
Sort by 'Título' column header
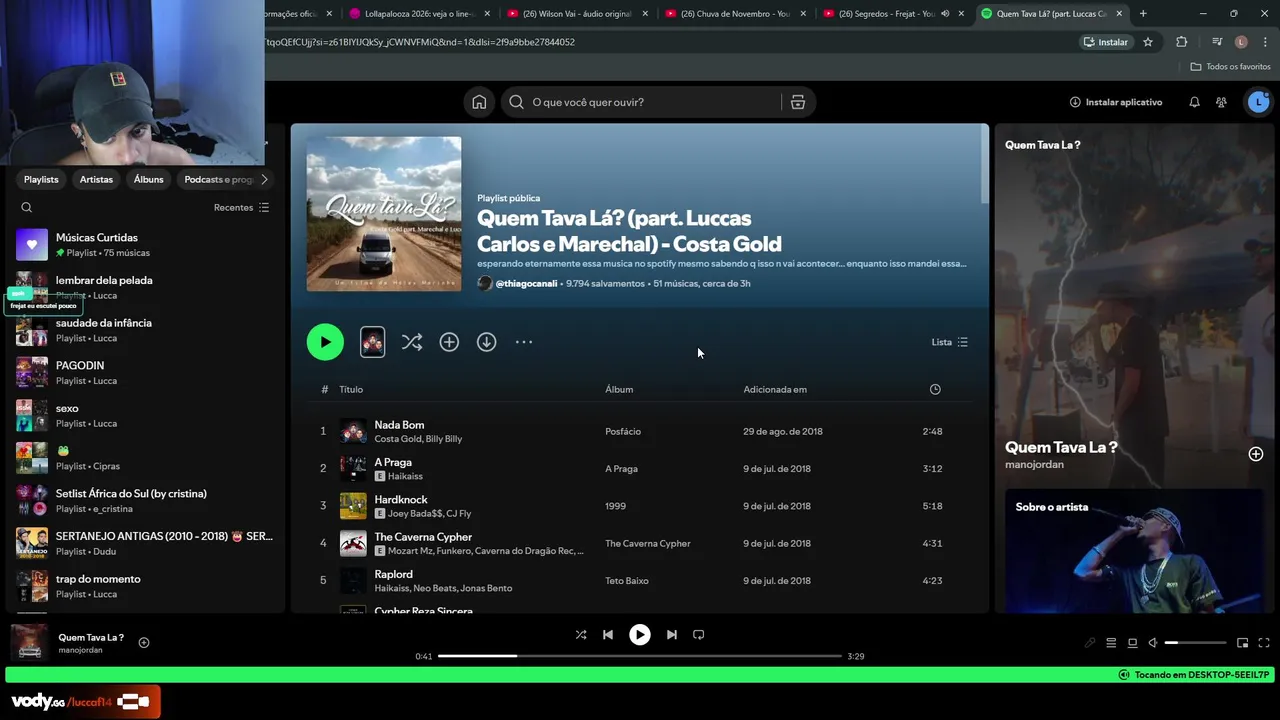(351, 389)
